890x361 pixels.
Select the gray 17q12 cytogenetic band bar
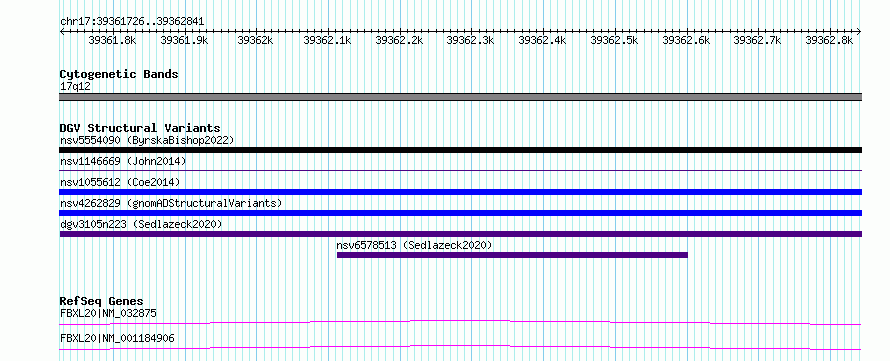coord(461,97)
